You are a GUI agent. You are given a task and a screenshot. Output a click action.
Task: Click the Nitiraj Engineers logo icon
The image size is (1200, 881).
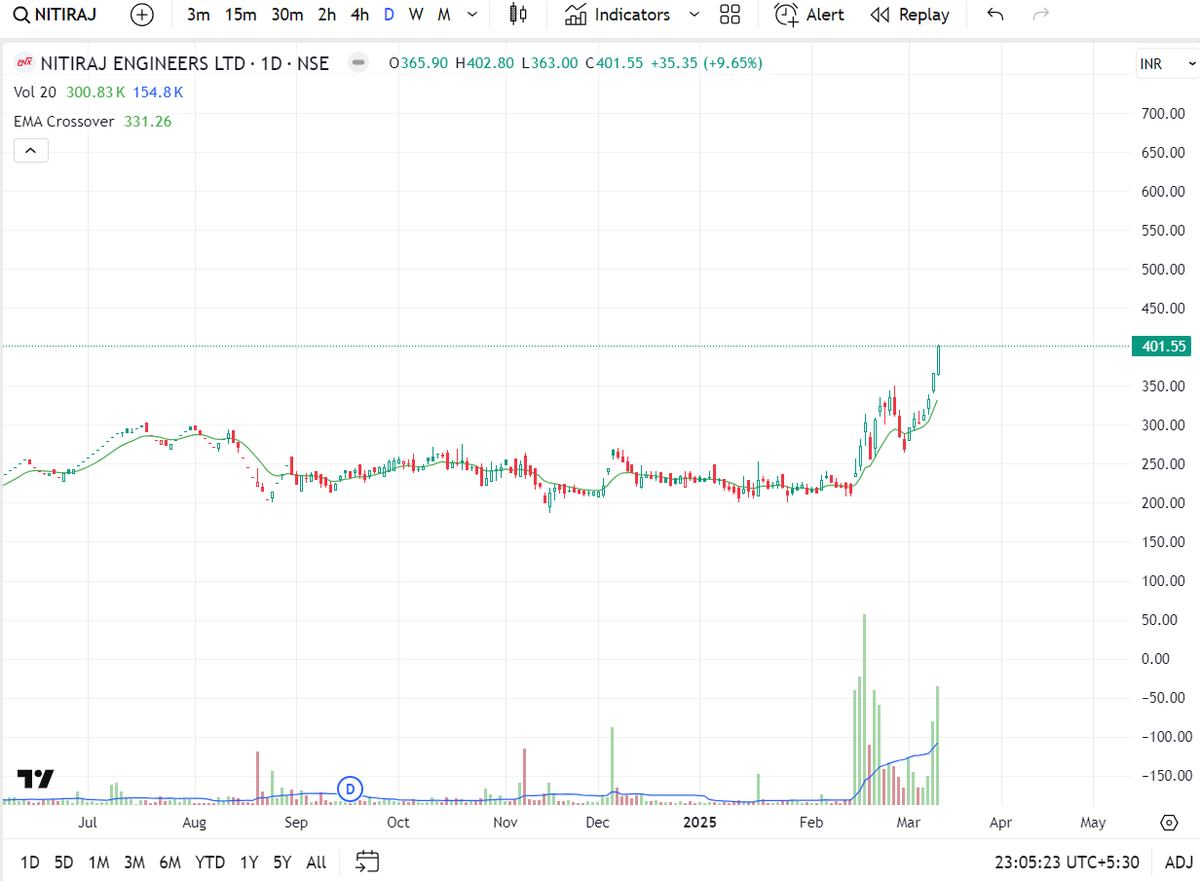coord(25,63)
